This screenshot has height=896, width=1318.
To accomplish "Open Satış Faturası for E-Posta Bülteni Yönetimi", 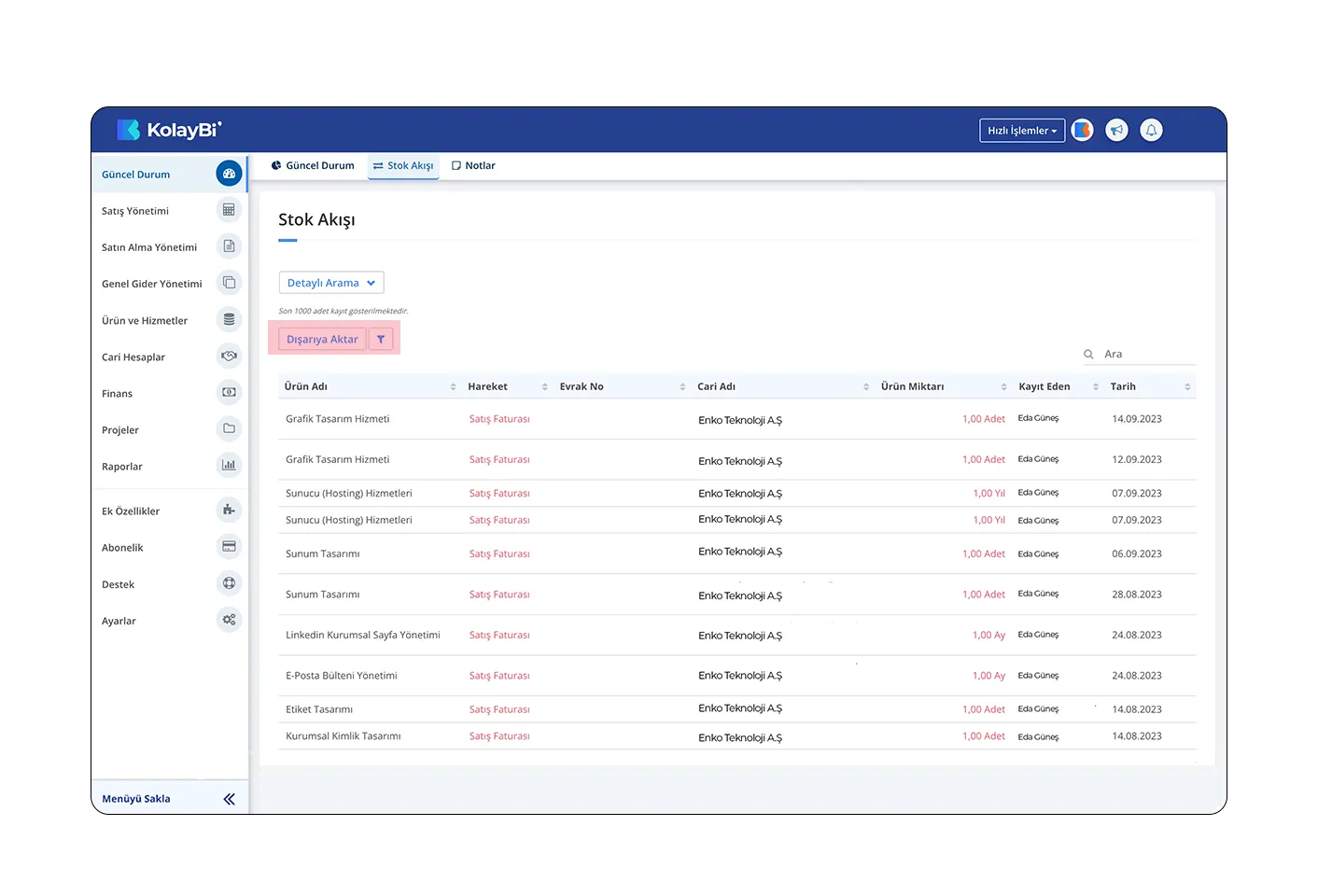I will click(499, 676).
